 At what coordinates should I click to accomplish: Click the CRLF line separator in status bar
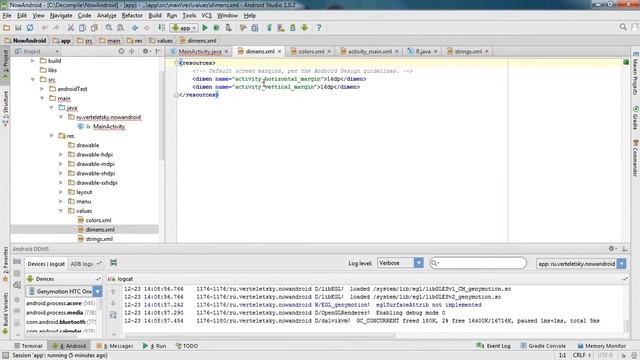(x=581, y=355)
